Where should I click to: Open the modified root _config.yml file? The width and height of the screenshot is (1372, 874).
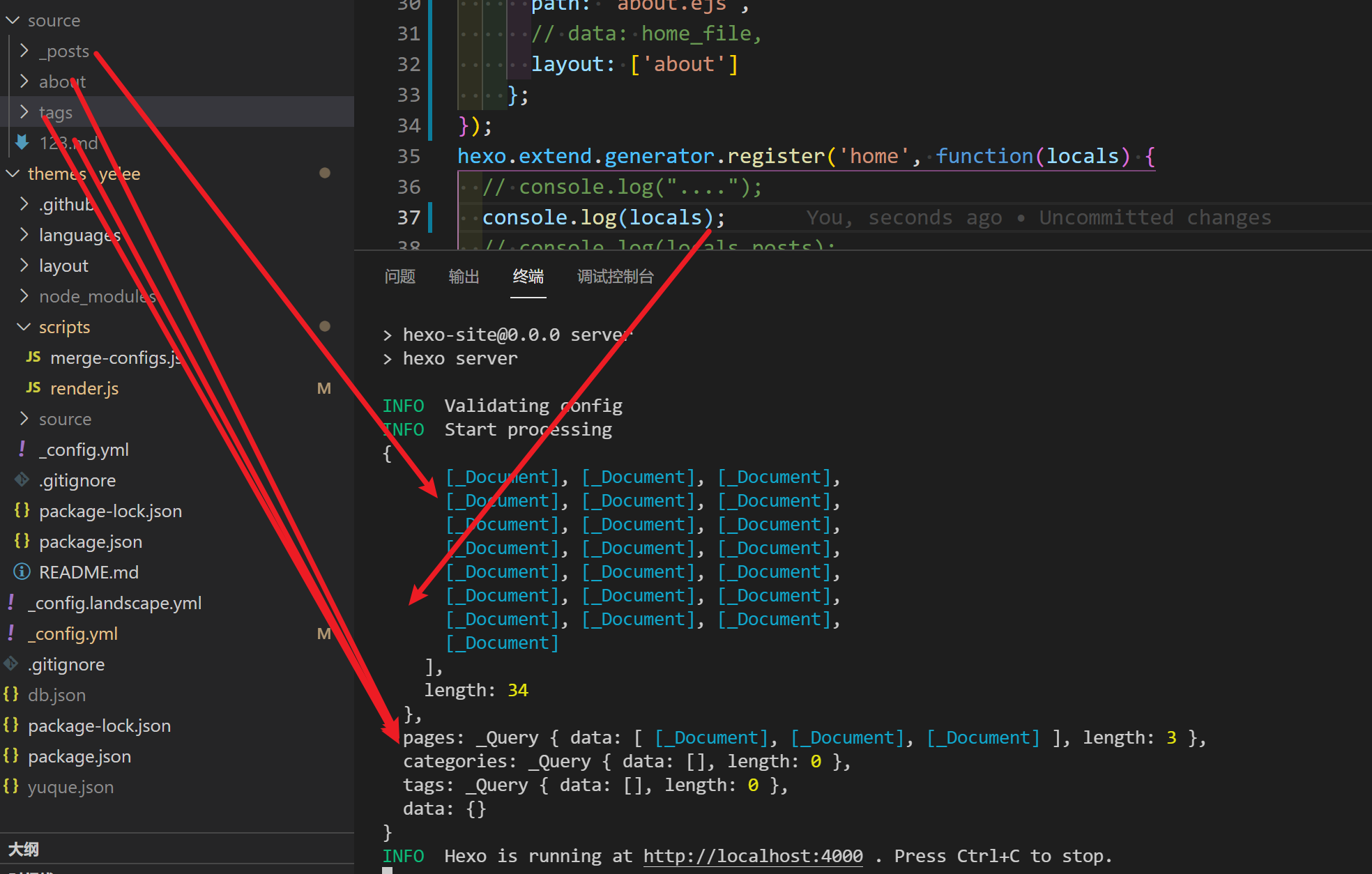click(x=73, y=634)
